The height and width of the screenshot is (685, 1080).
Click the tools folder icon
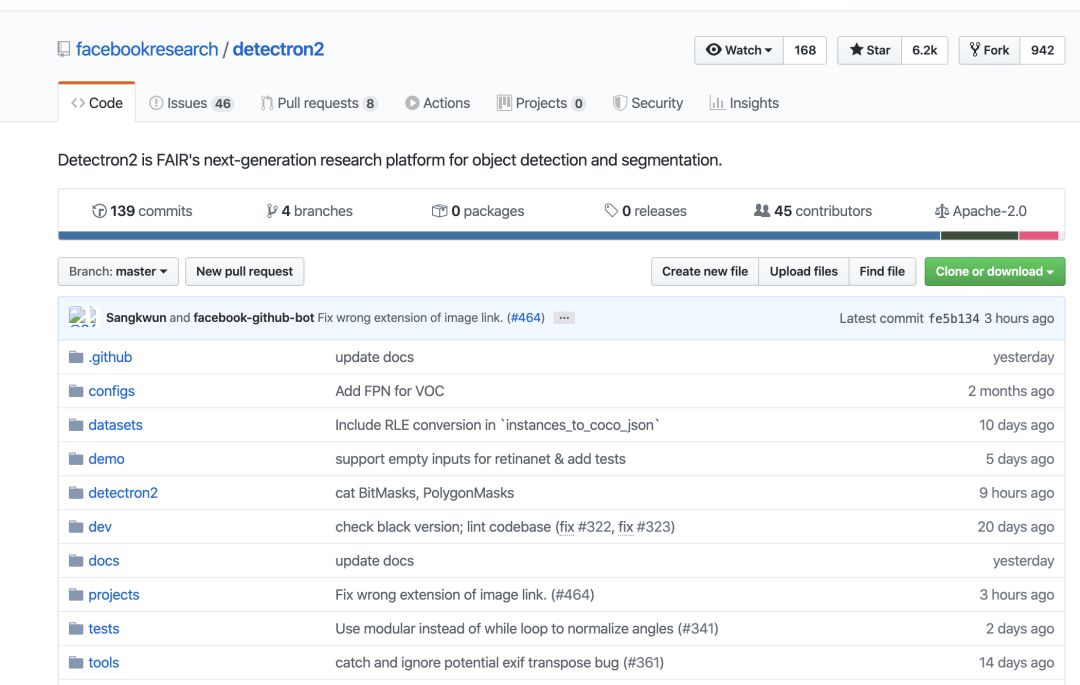pos(76,662)
